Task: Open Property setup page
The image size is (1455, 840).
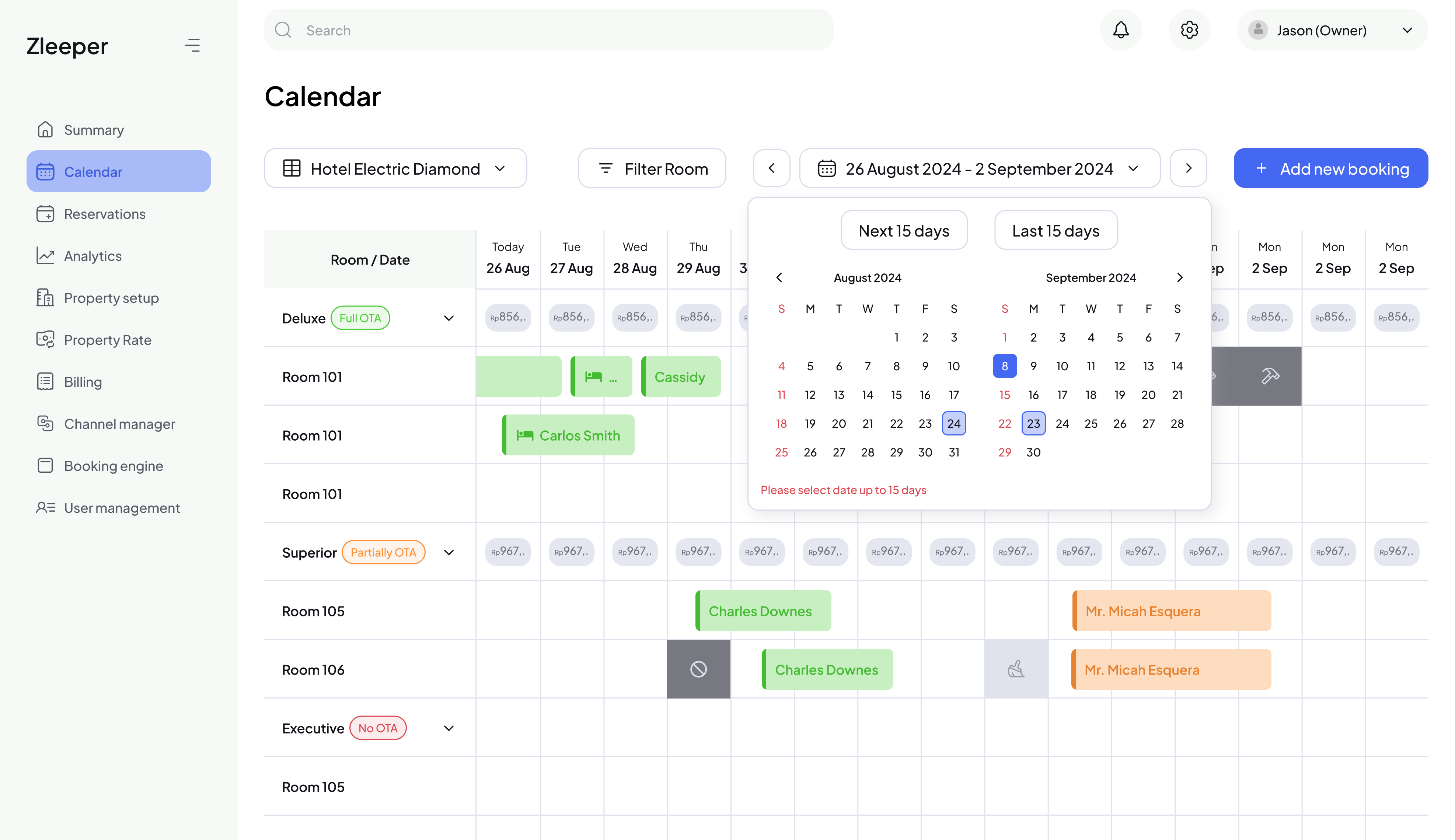Action: (119, 298)
